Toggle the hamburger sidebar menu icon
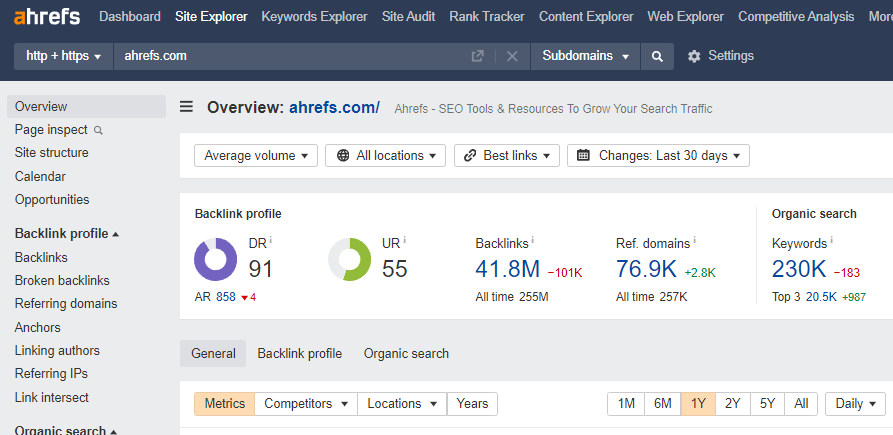 (x=186, y=106)
